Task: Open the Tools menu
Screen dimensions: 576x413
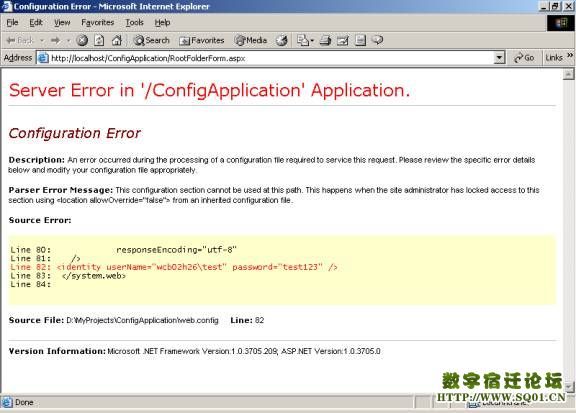Action: point(134,23)
